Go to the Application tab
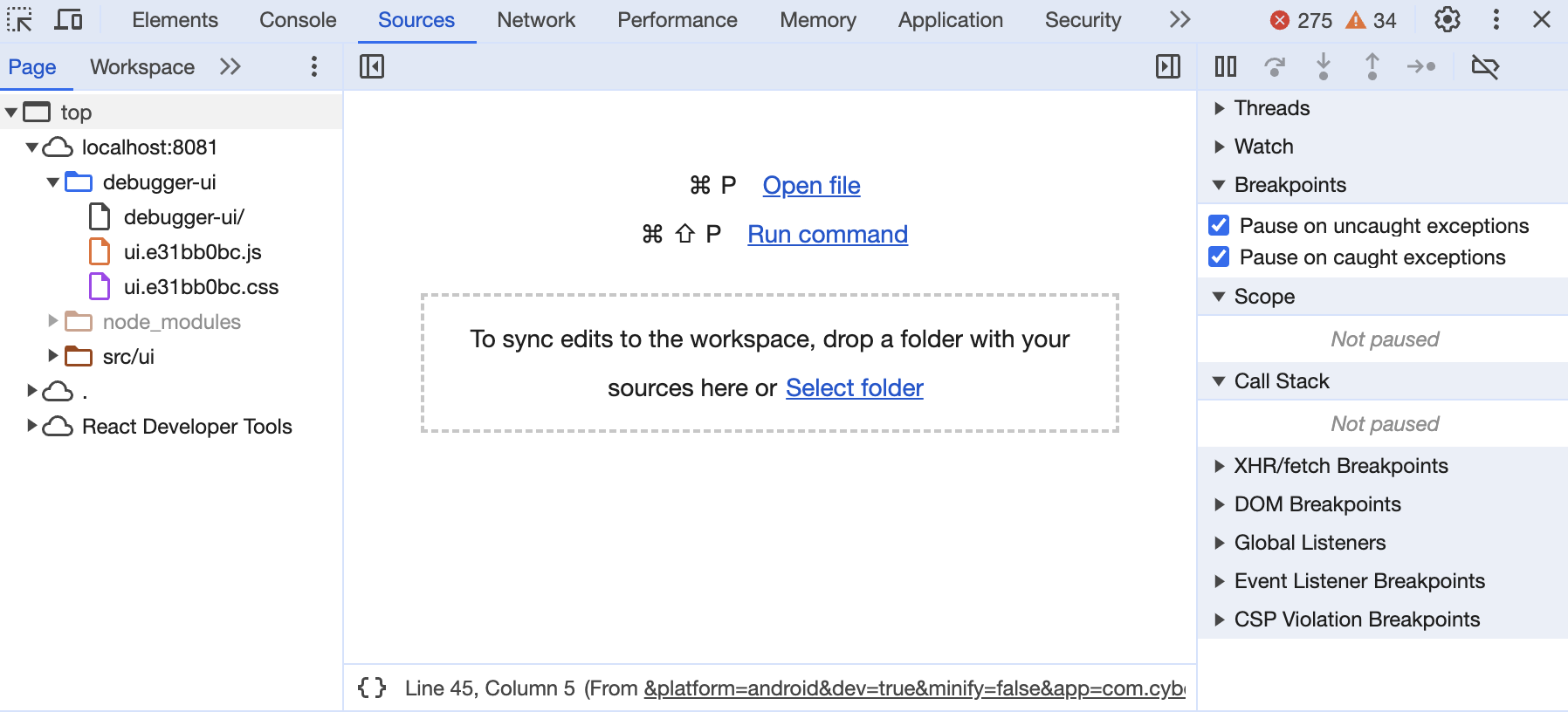This screenshot has width=1568, height=712. [951, 20]
